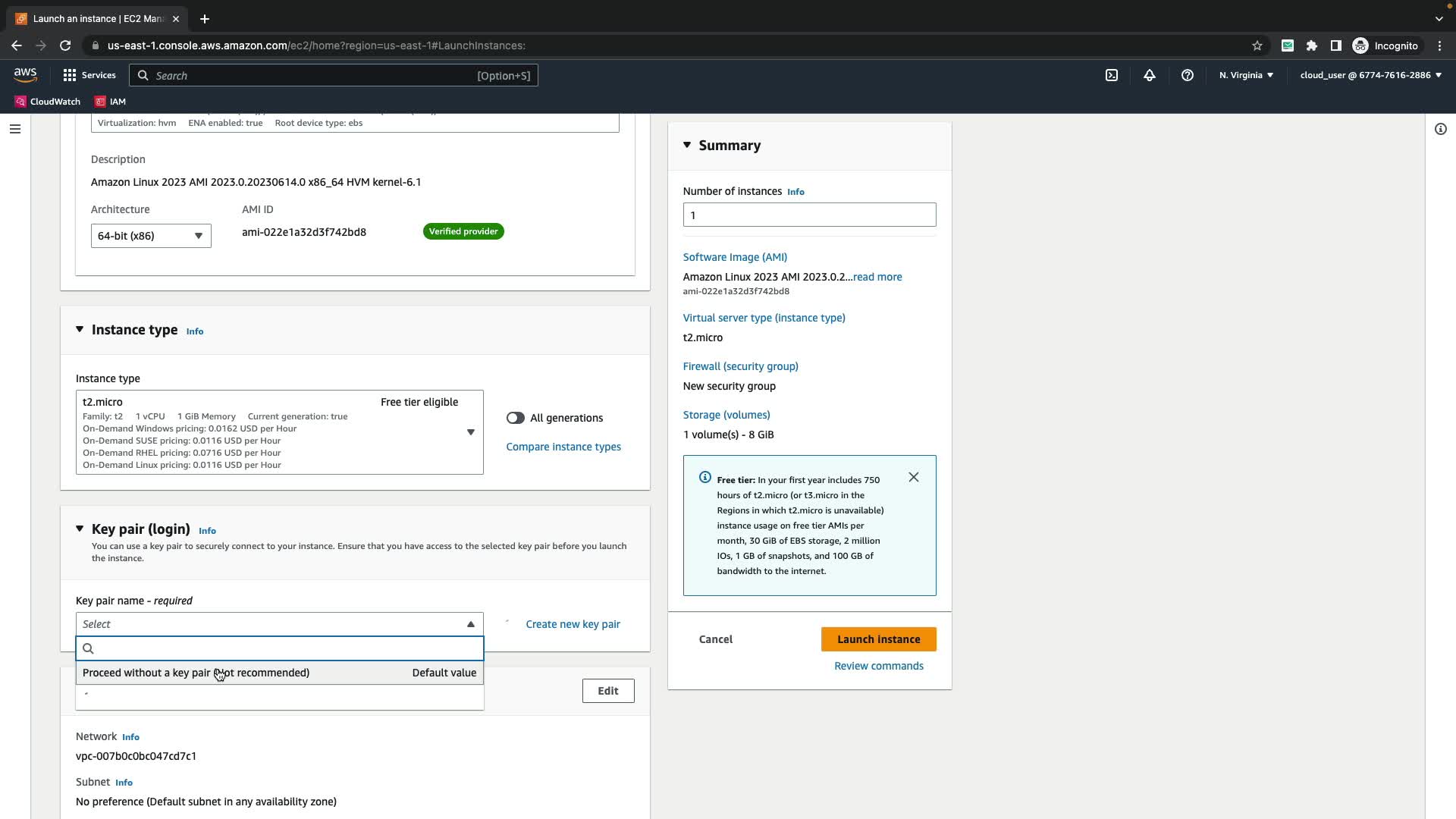Open AWS CloudShell icon in top bar

[1111, 75]
